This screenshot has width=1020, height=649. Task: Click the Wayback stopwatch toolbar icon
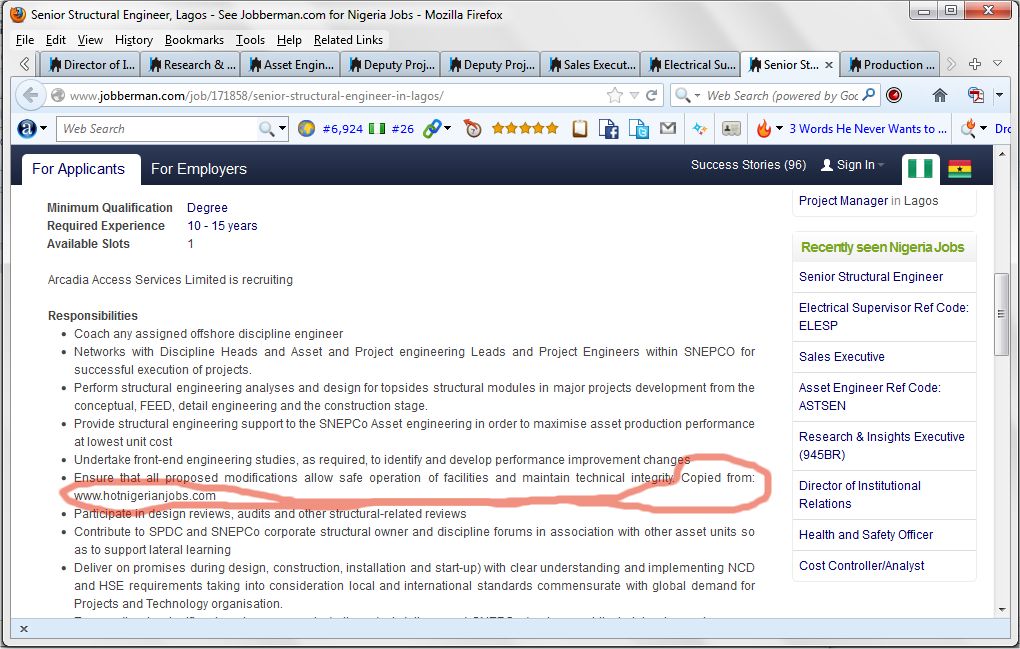click(473, 129)
